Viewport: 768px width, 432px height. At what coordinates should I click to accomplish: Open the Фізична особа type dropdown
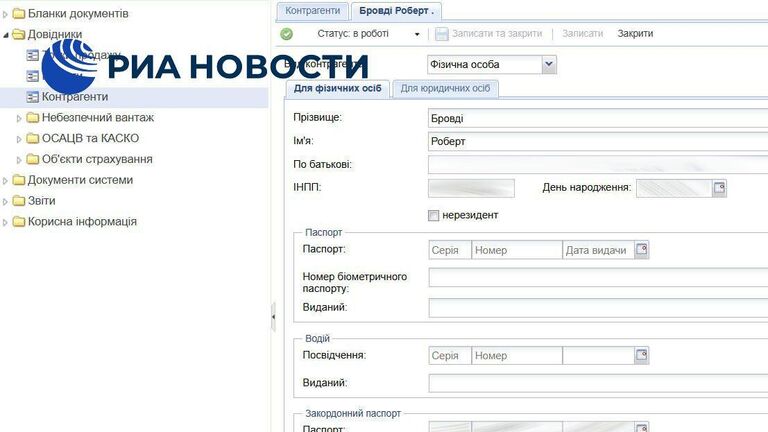[x=549, y=64]
